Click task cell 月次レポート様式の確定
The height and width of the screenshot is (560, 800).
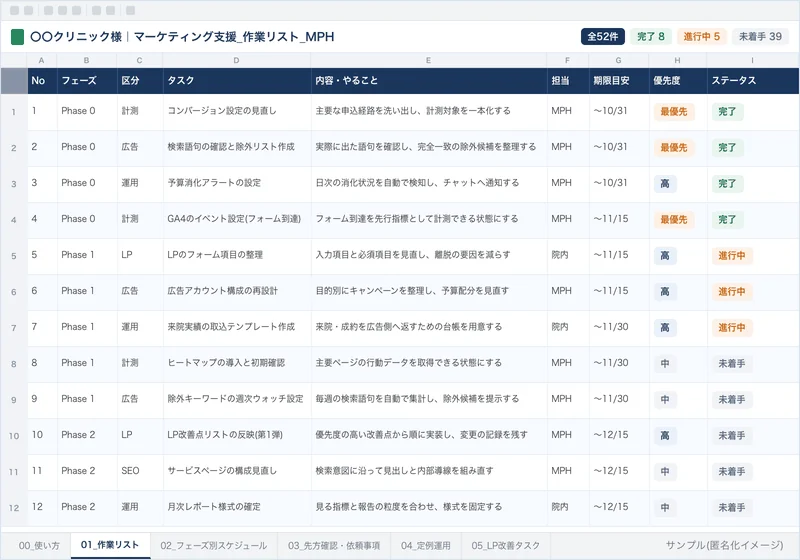coord(237,507)
